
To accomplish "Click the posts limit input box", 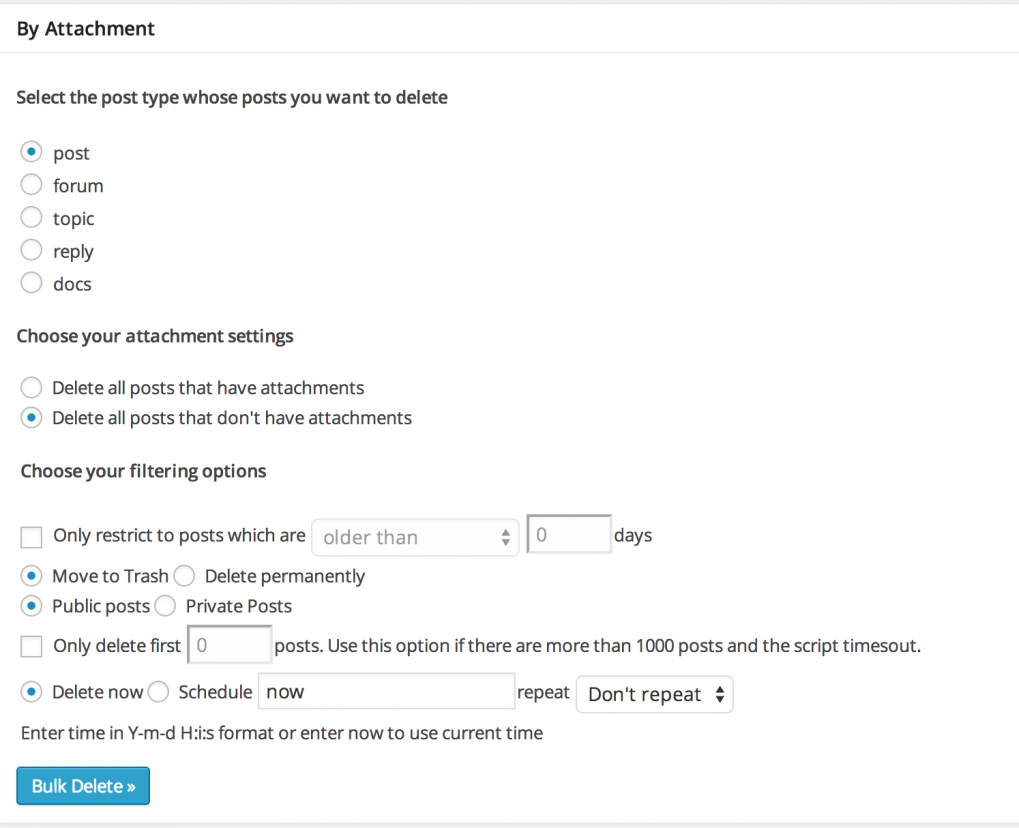I will [x=228, y=644].
